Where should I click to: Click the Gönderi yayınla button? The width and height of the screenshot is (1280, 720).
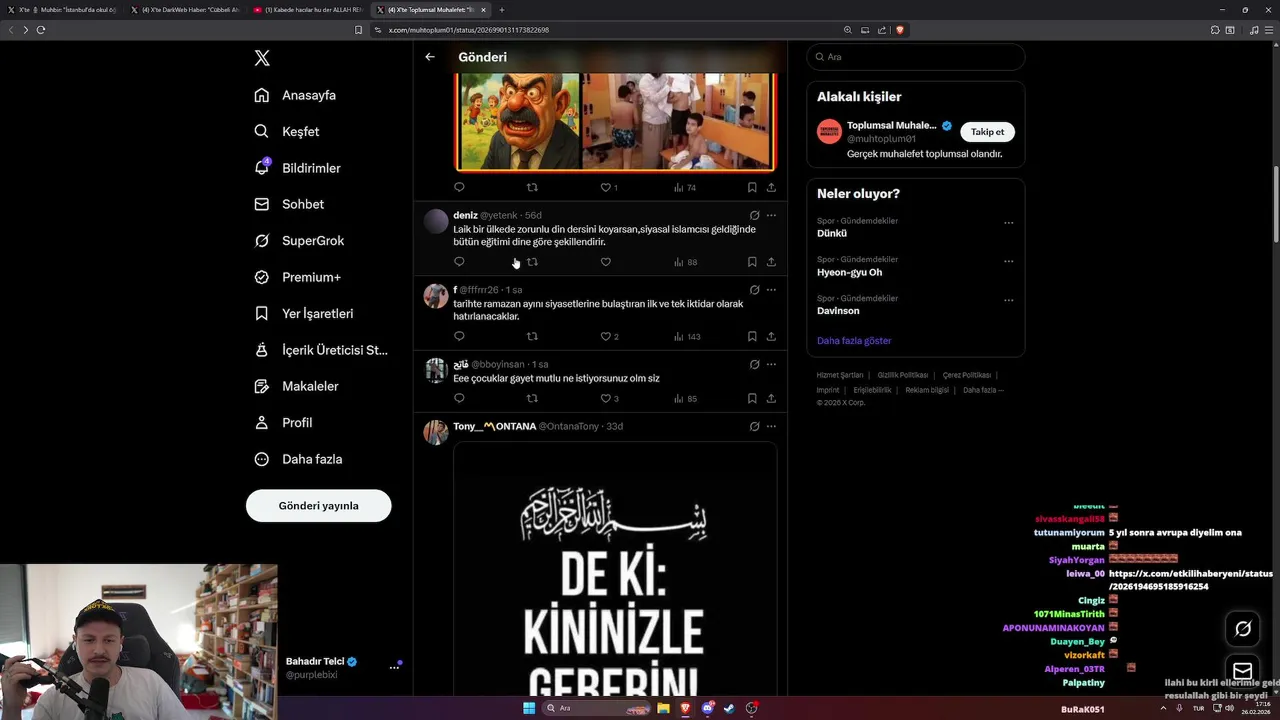pyautogui.click(x=318, y=505)
